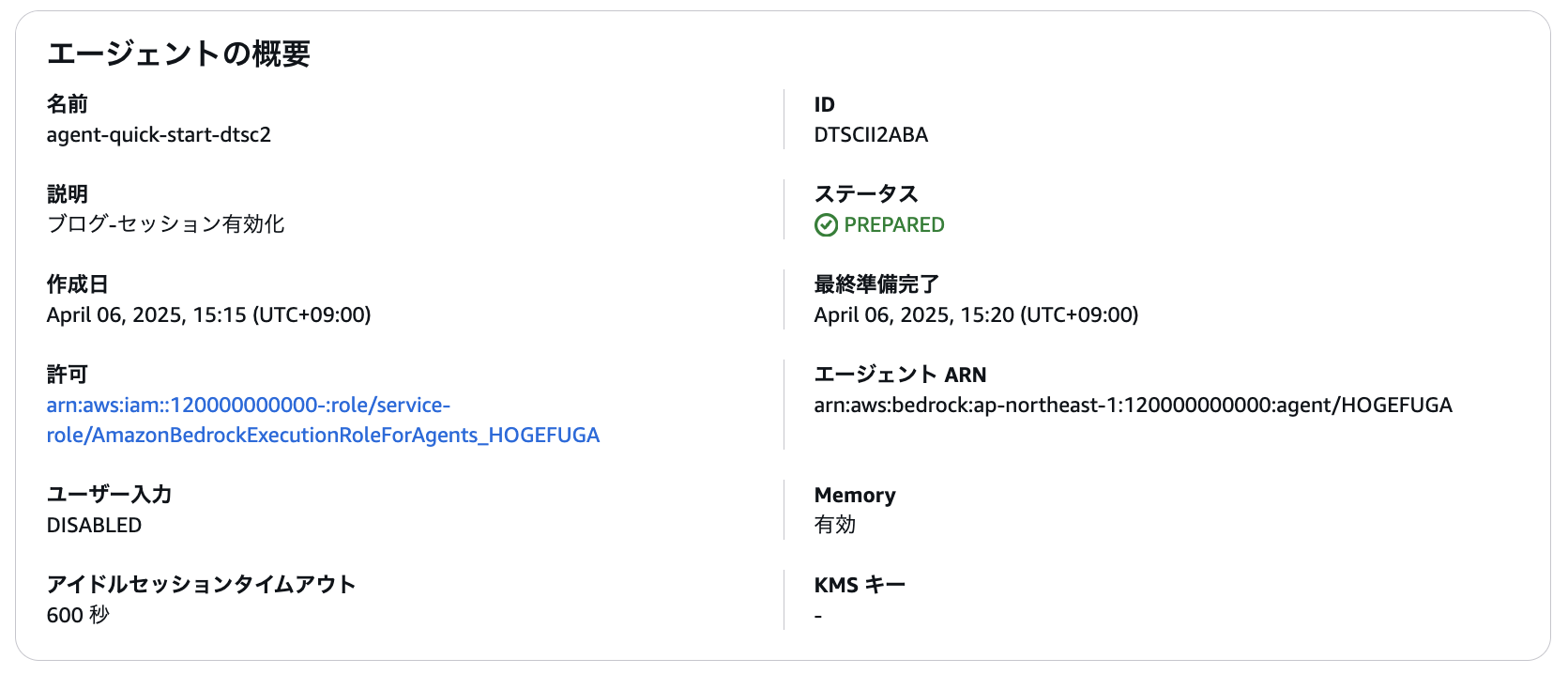
Task: Click the green PREPARED status check icon
Action: [x=826, y=225]
